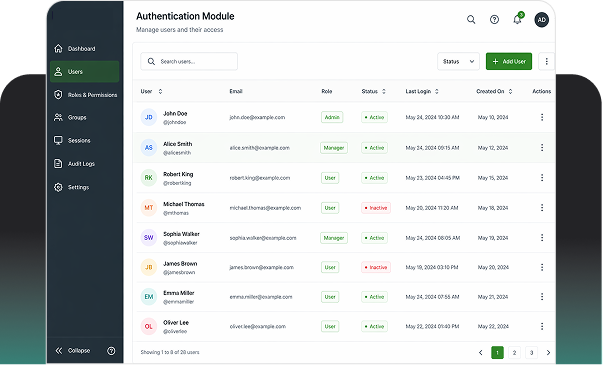This screenshot has width=603, height=365.
Task: Open the Sessions menu item
Action: pyautogui.click(x=84, y=140)
